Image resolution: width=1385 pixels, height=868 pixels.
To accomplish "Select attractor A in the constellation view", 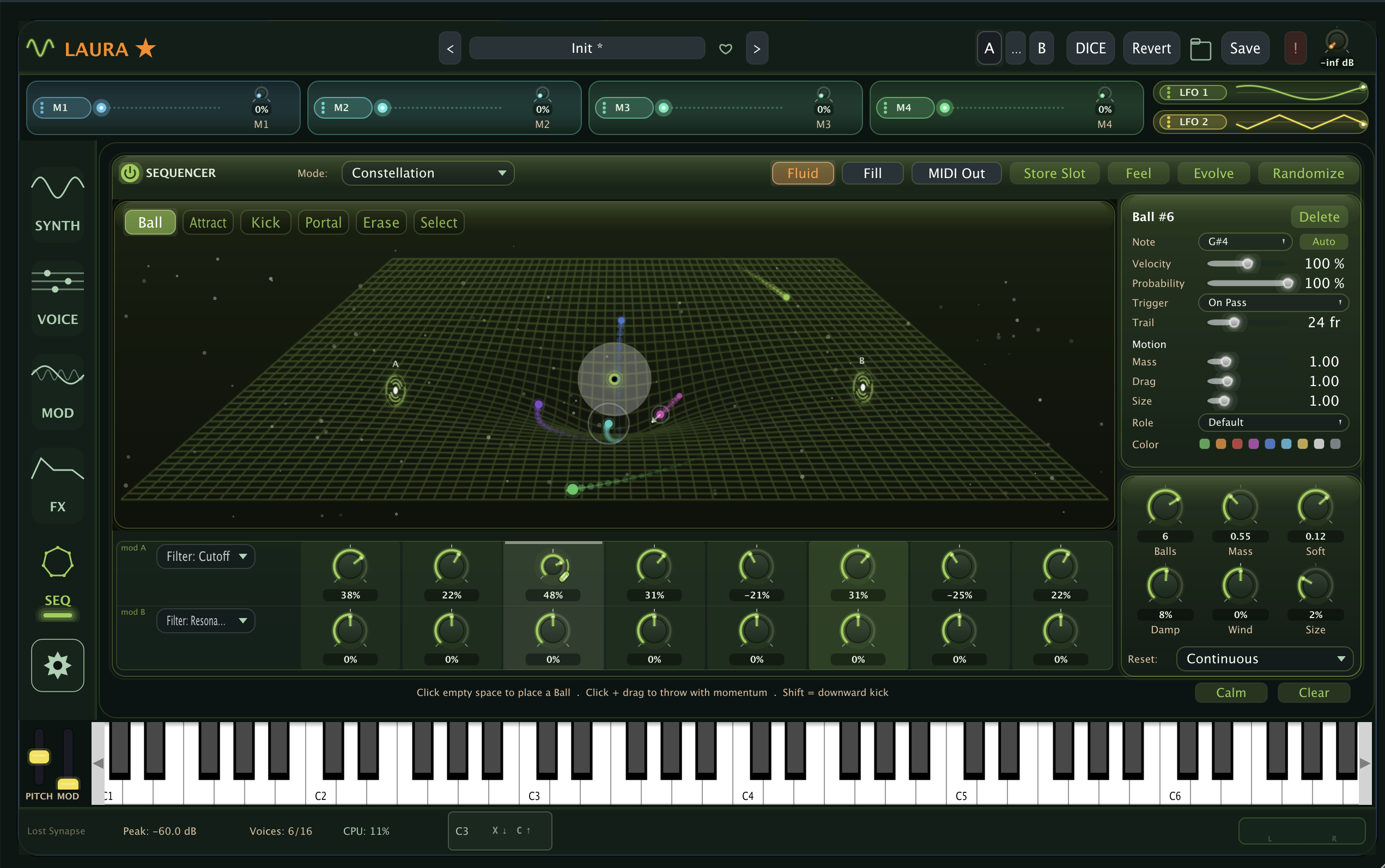I will tap(395, 390).
